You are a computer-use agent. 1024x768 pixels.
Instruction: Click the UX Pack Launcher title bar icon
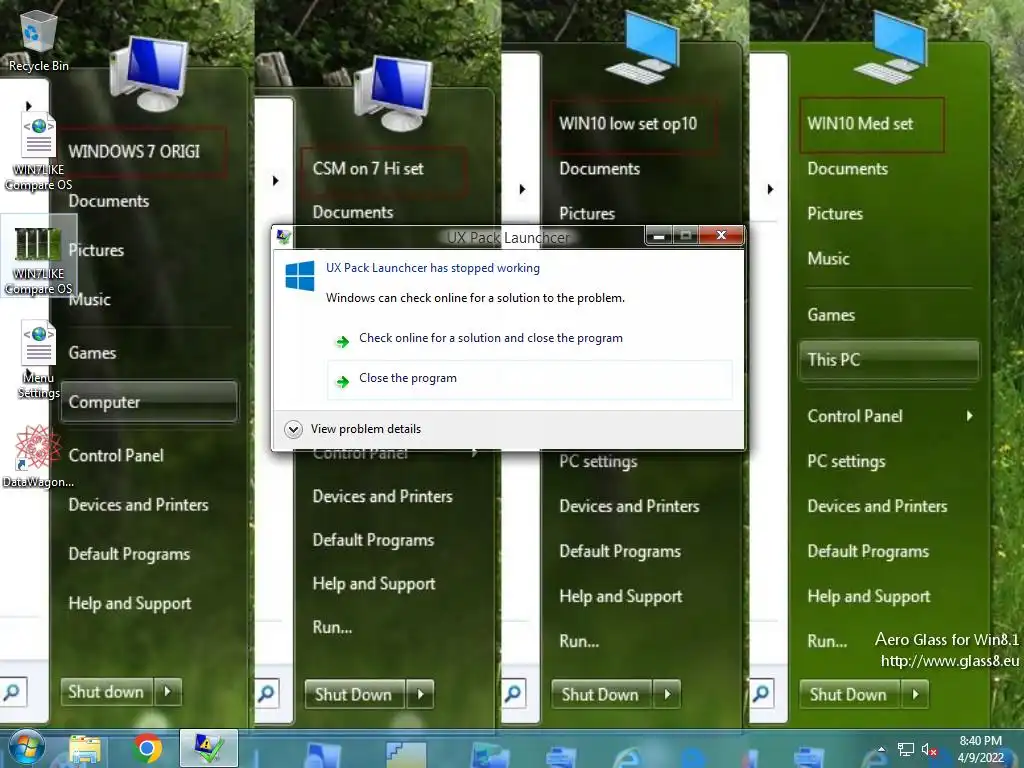click(283, 237)
